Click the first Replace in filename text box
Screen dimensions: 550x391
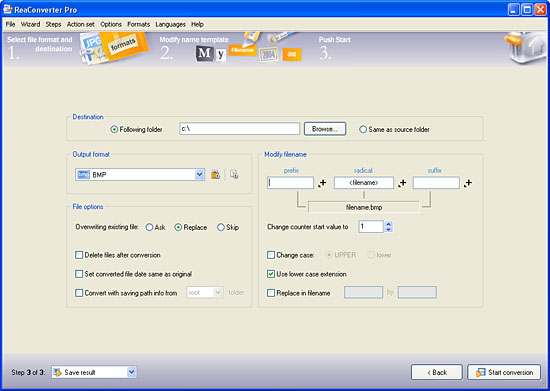click(363, 292)
